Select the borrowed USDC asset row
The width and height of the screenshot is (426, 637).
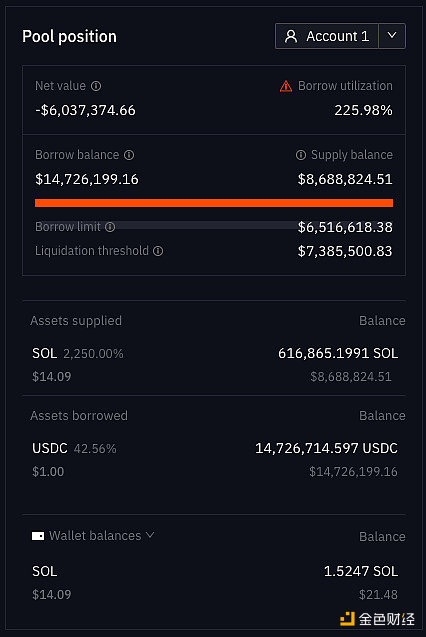click(214, 460)
